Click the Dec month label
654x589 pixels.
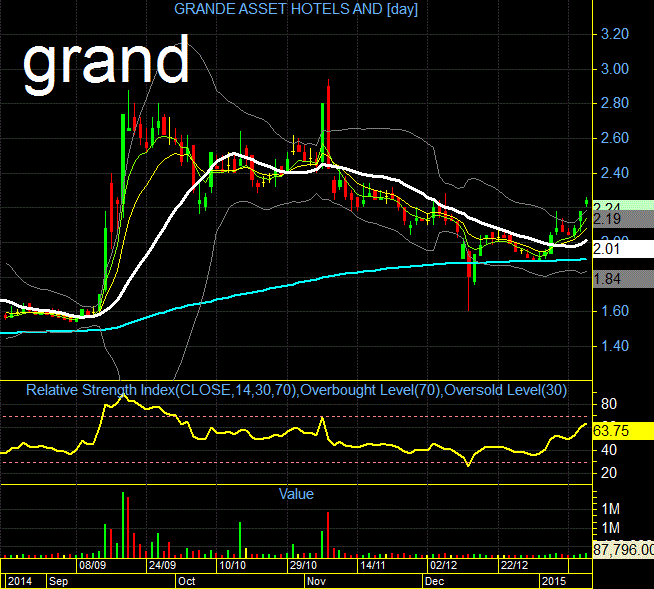pyautogui.click(x=434, y=581)
